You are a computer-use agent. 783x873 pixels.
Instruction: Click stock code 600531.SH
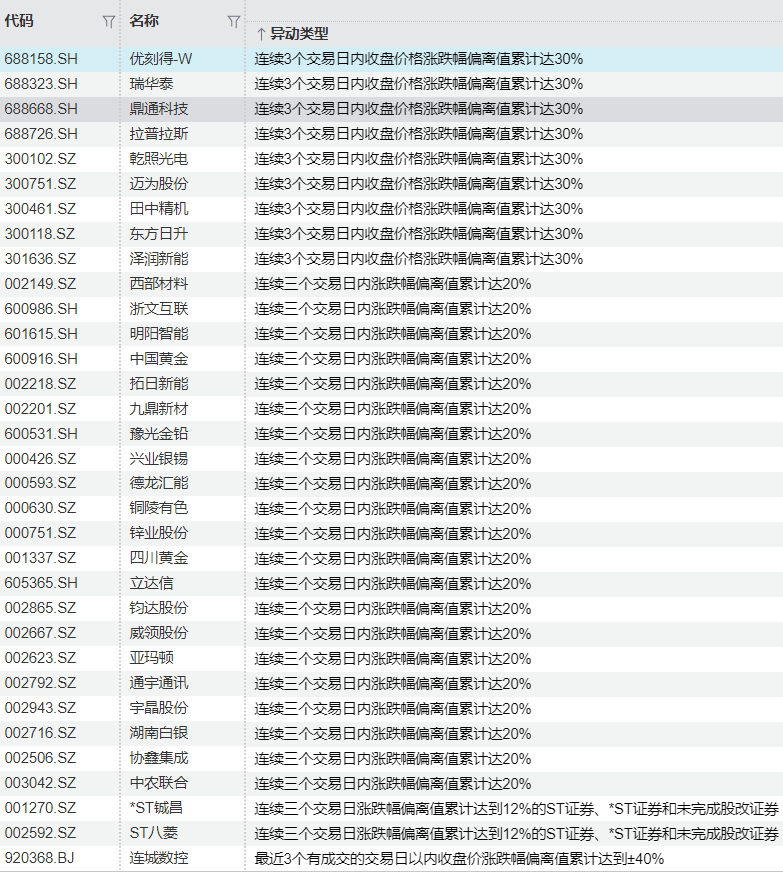pyautogui.click(x=41, y=434)
